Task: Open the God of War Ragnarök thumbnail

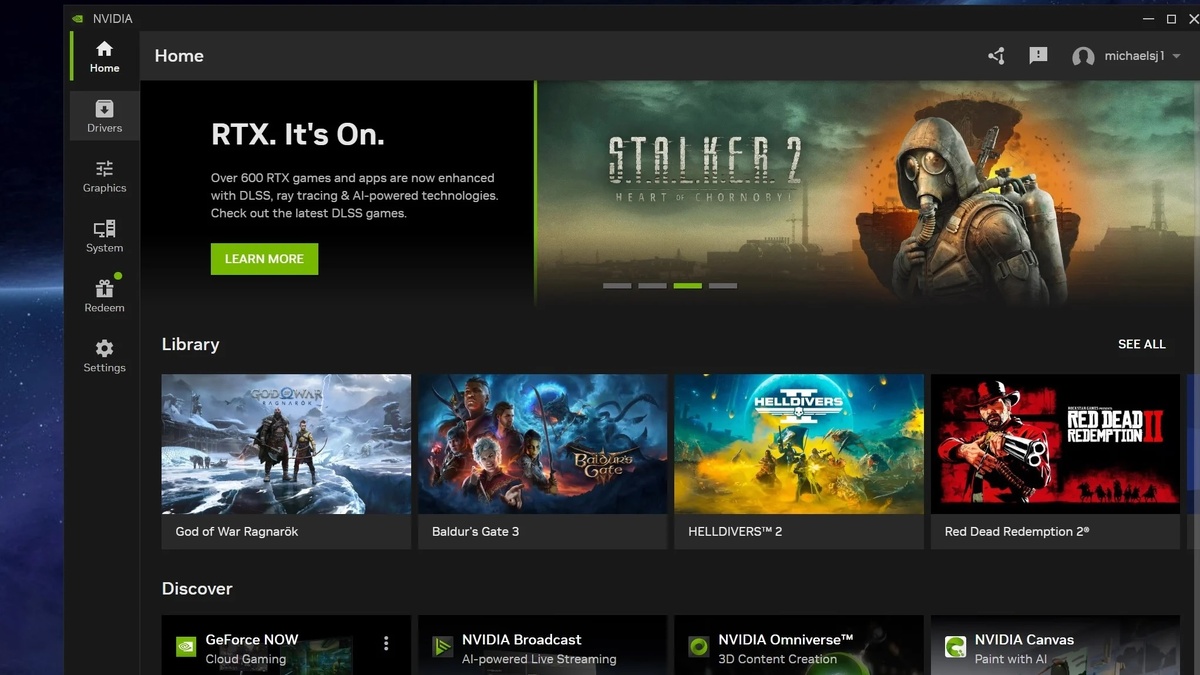Action: tap(286, 444)
